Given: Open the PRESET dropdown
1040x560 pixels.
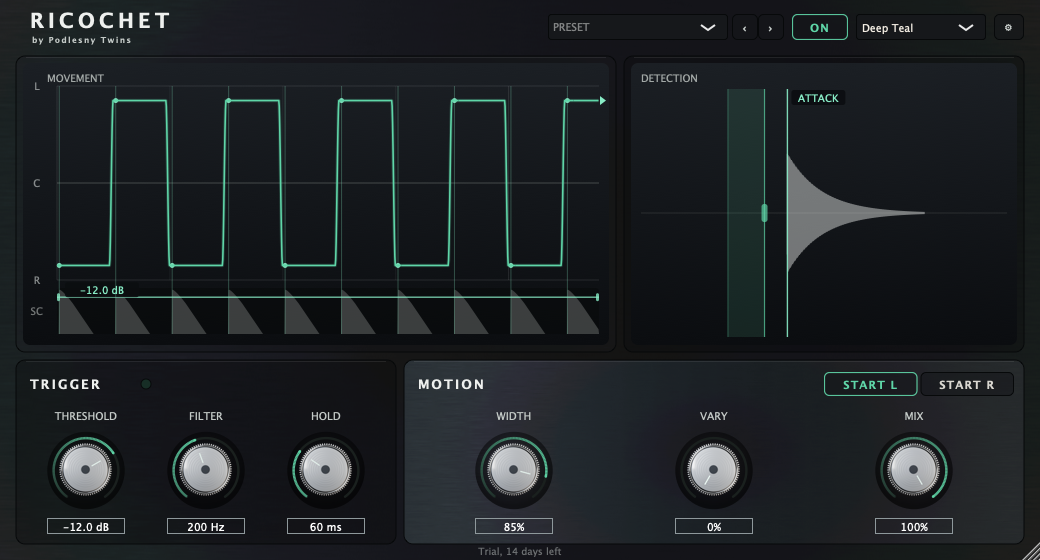Looking at the screenshot, I should point(637,28).
